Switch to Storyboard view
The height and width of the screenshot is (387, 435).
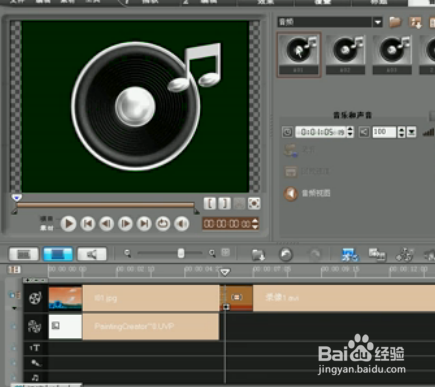[24, 254]
